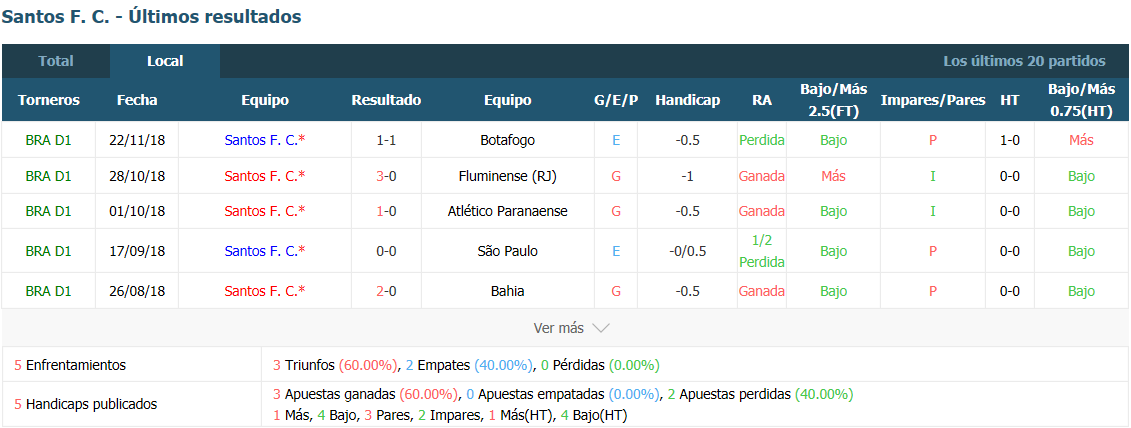
Task: Open Santos F. C. link dated 22/11/18
Action: (265, 140)
